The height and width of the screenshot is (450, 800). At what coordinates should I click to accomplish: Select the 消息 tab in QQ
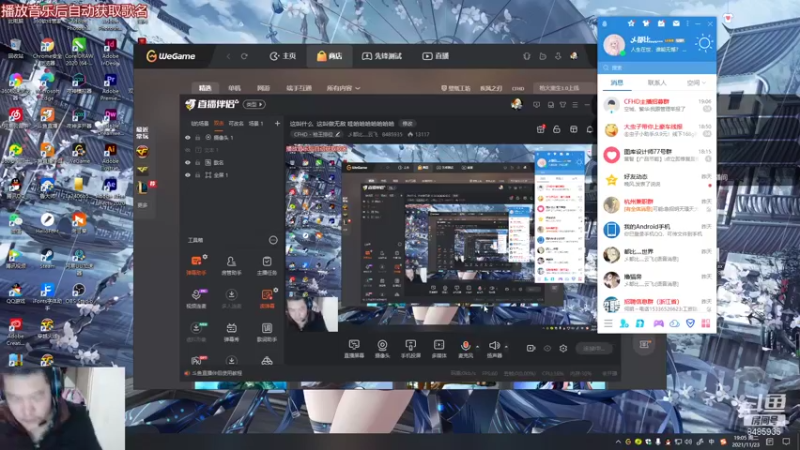(x=617, y=83)
